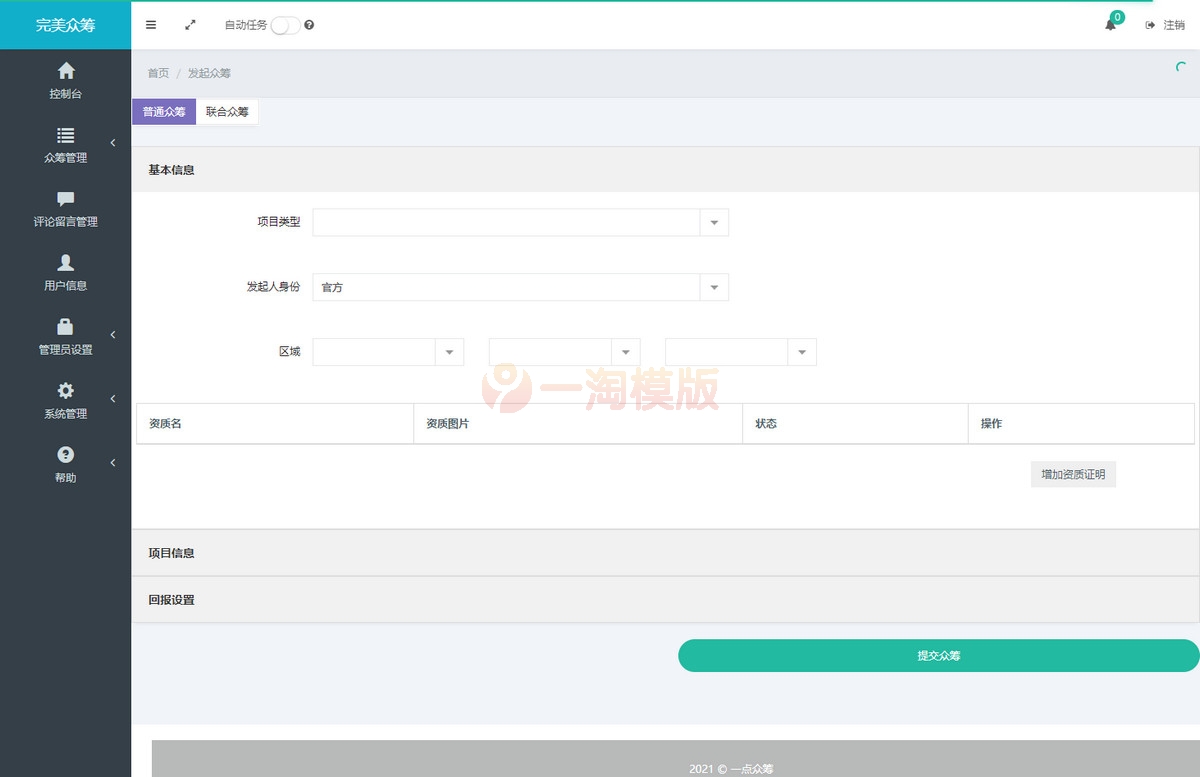This screenshot has width=1200, height=777.
Task: Open 管理员设置 lock icon
Action: [65, 326]
